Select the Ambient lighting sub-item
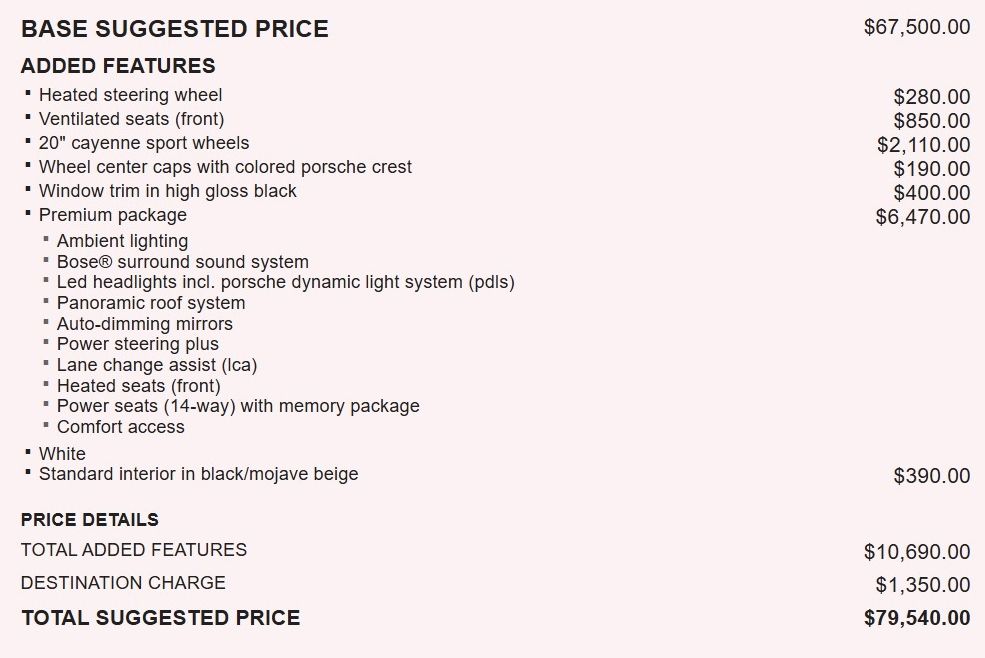The height and width of the screenshot is (658, 985). 122,241
